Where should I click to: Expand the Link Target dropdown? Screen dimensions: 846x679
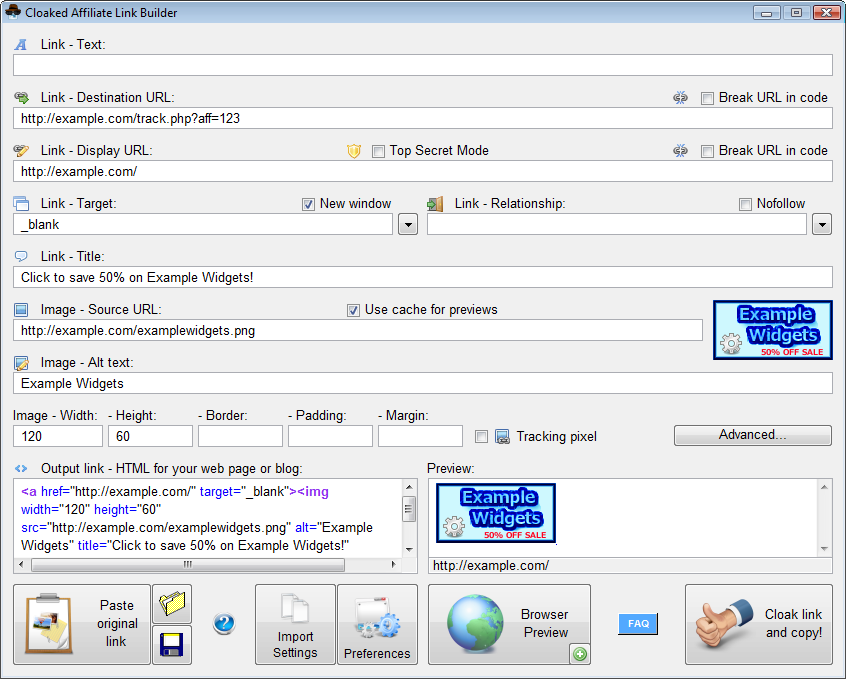click(x=407, y=225)
